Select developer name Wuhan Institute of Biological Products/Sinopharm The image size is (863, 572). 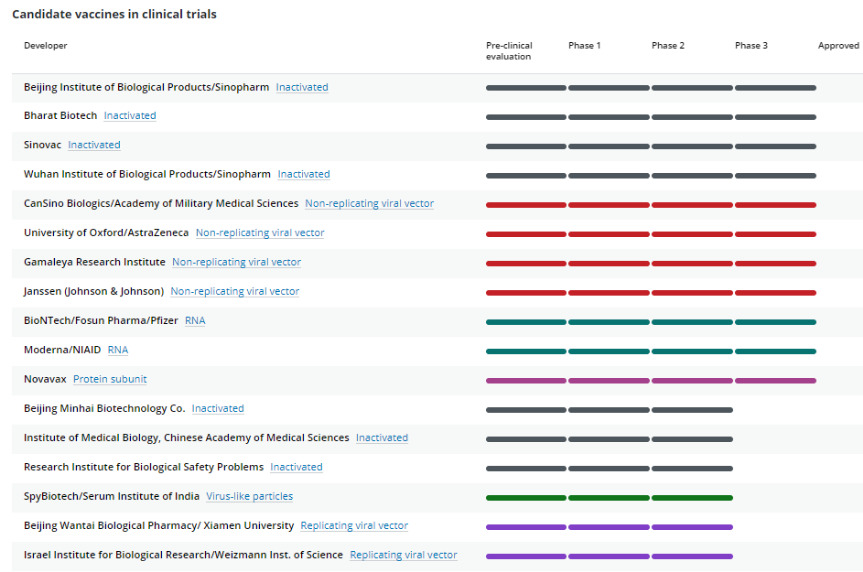click(x=147, y=174)
